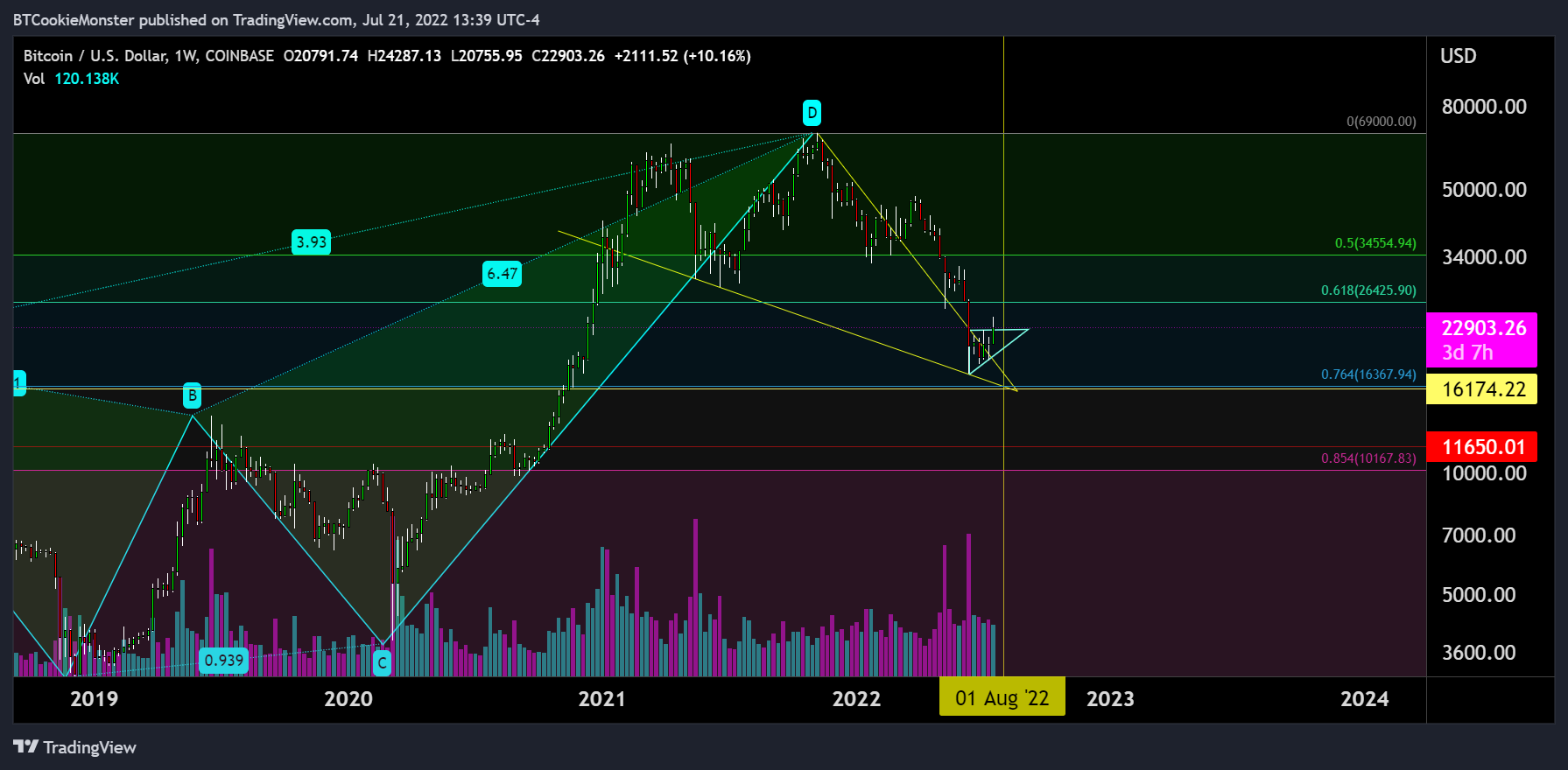Click the 10000.00 price axis label
This screenshot has height=770, width=1568.
(x=1484, y=473)
